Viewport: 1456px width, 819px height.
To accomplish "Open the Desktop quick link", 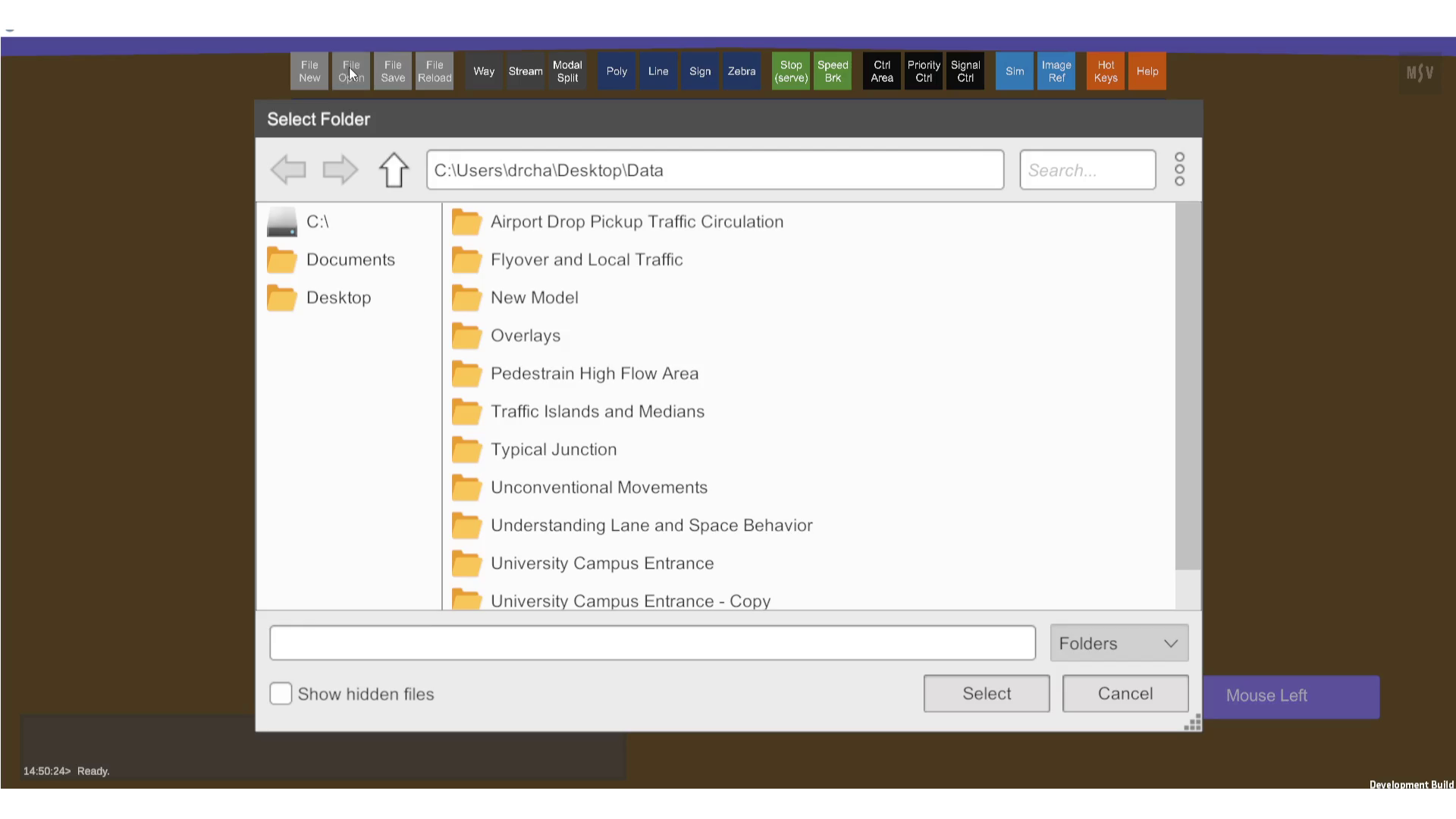I will tap(338, 298).
